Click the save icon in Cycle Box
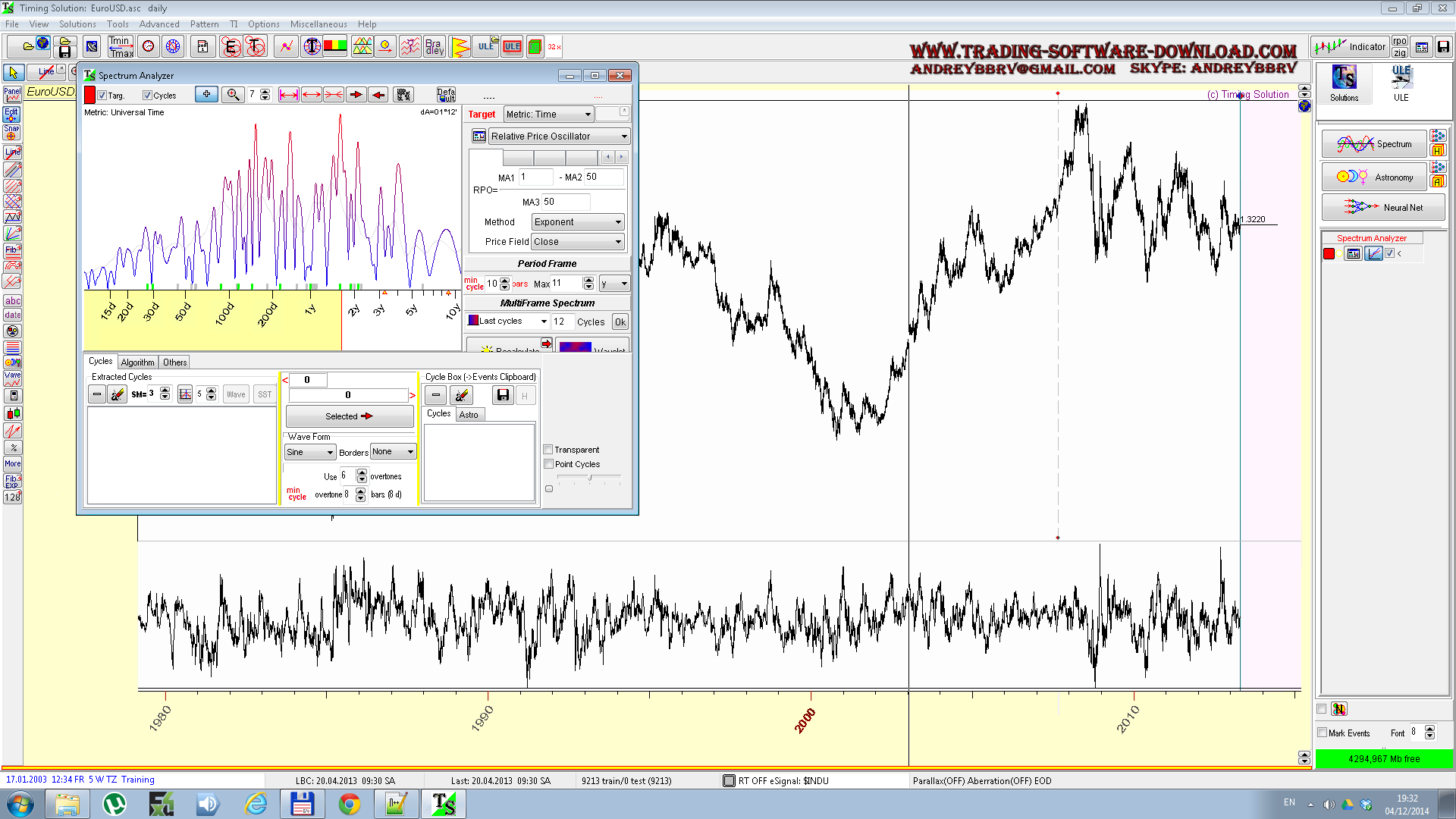Image resolution: width=1456 pixels, height=819 pixels. pos(502,395)
